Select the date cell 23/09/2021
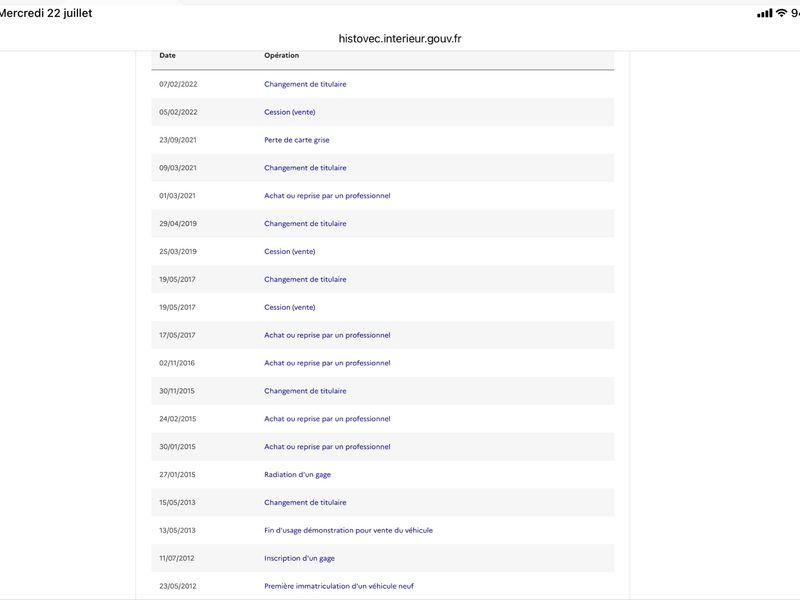This screenshot has width=800, height=600. tap(178, 140)
